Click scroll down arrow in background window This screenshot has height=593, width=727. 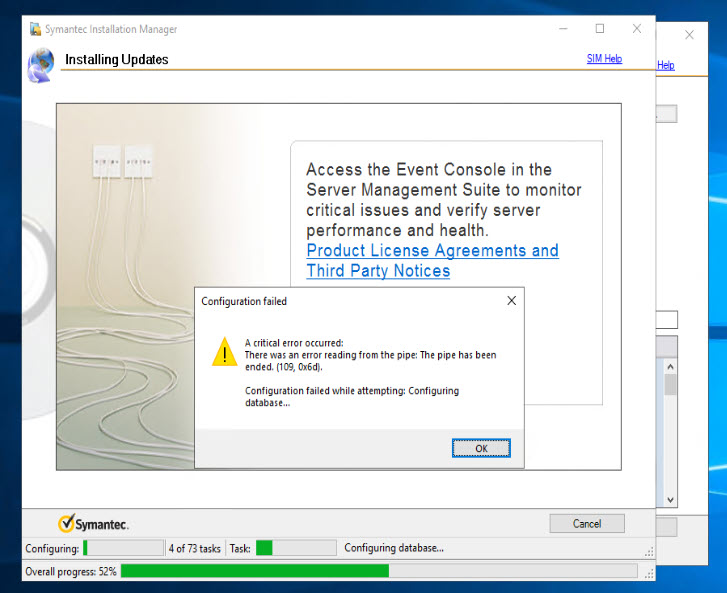pos(670,499)
